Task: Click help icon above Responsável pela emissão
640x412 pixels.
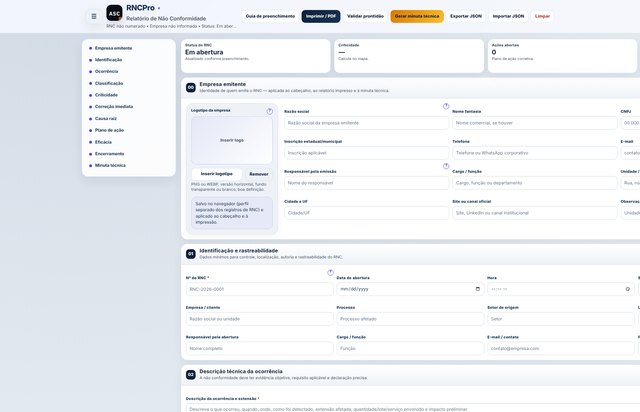Action: pyautogui.click(x=446, y=166)
